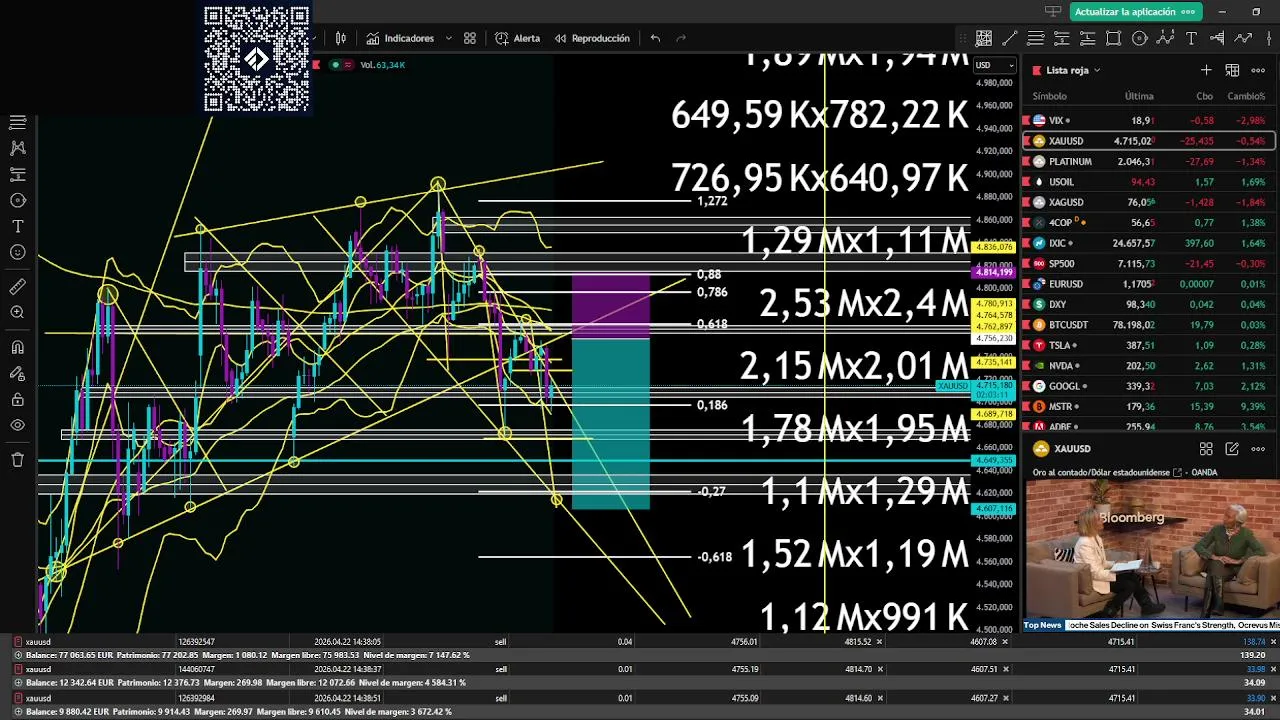1280x720 pixels.
Task: Open the watchlist advanced view icon
Action: [1232, 70]
